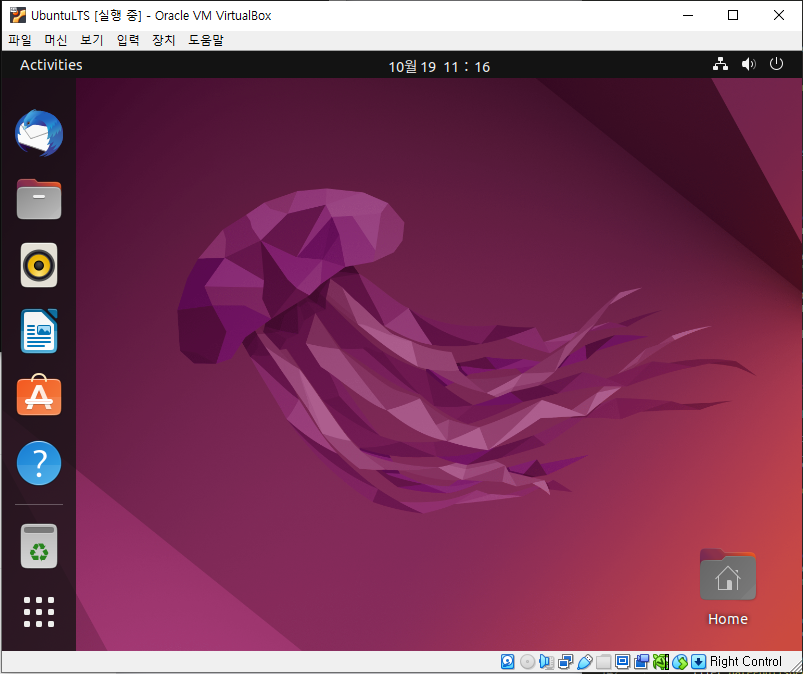This screenshot has height=674, width=803.
Task: Open LibreOffice Writer from the dock
Action: tap(39, 331)
